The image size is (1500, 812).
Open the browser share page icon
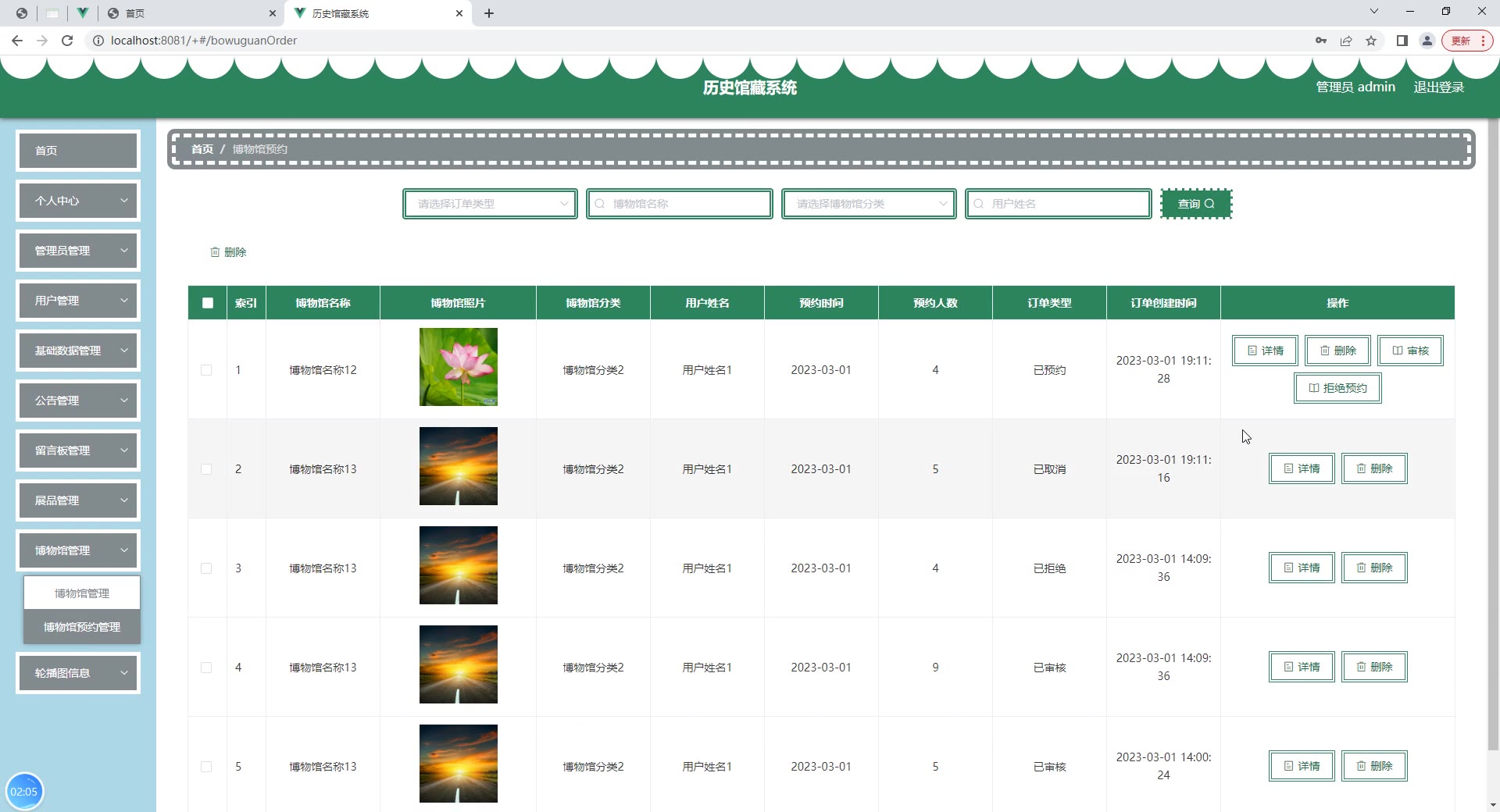pyautogui.click(x=1346, y=41)
